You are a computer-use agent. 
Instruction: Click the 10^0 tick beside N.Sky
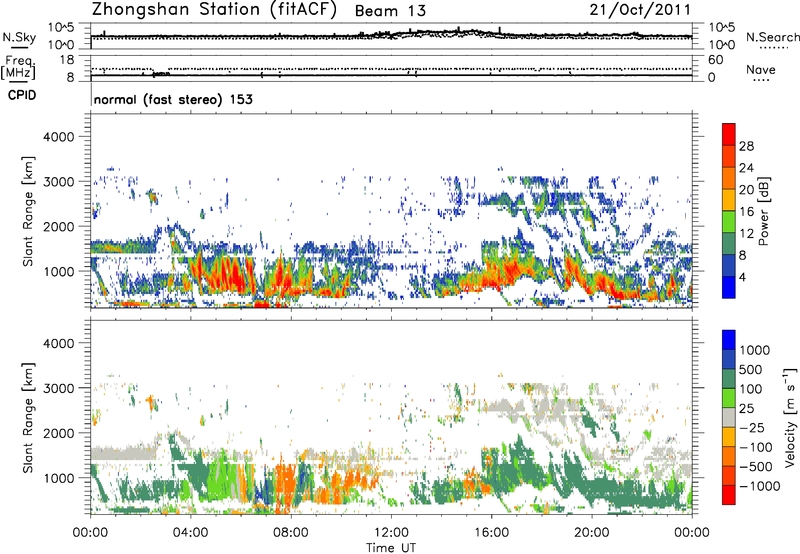pos(61,45)
